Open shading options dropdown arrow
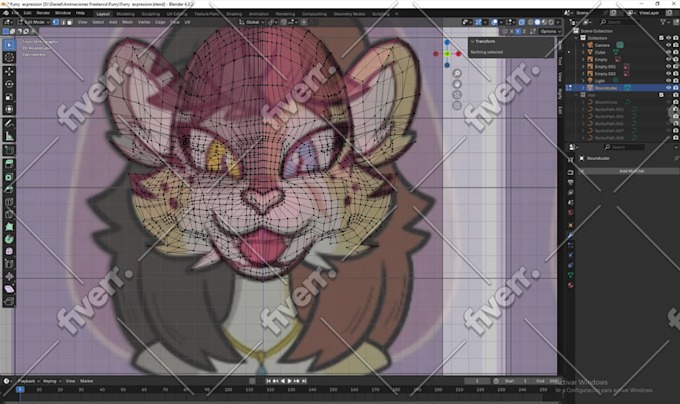The height and width of the screenshot is (404, 680). [558, 22]
